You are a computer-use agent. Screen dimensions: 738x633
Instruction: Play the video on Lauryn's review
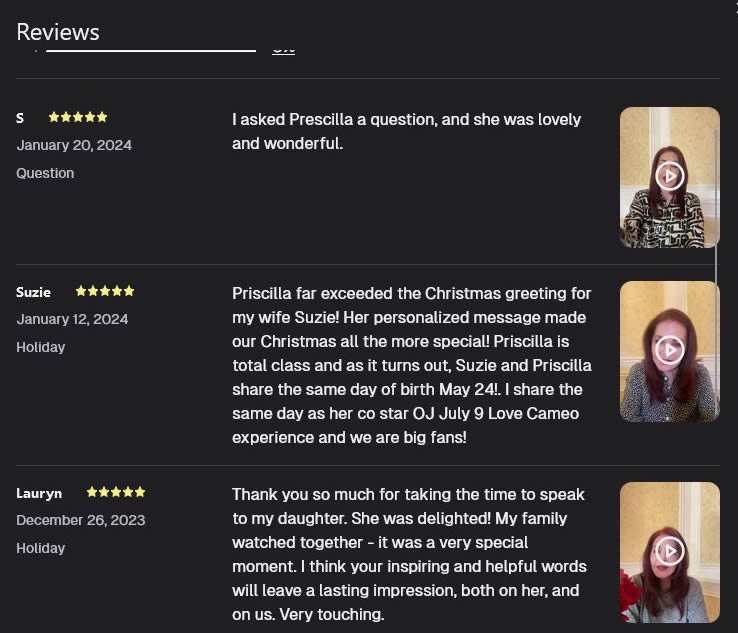tap(669, 551)
